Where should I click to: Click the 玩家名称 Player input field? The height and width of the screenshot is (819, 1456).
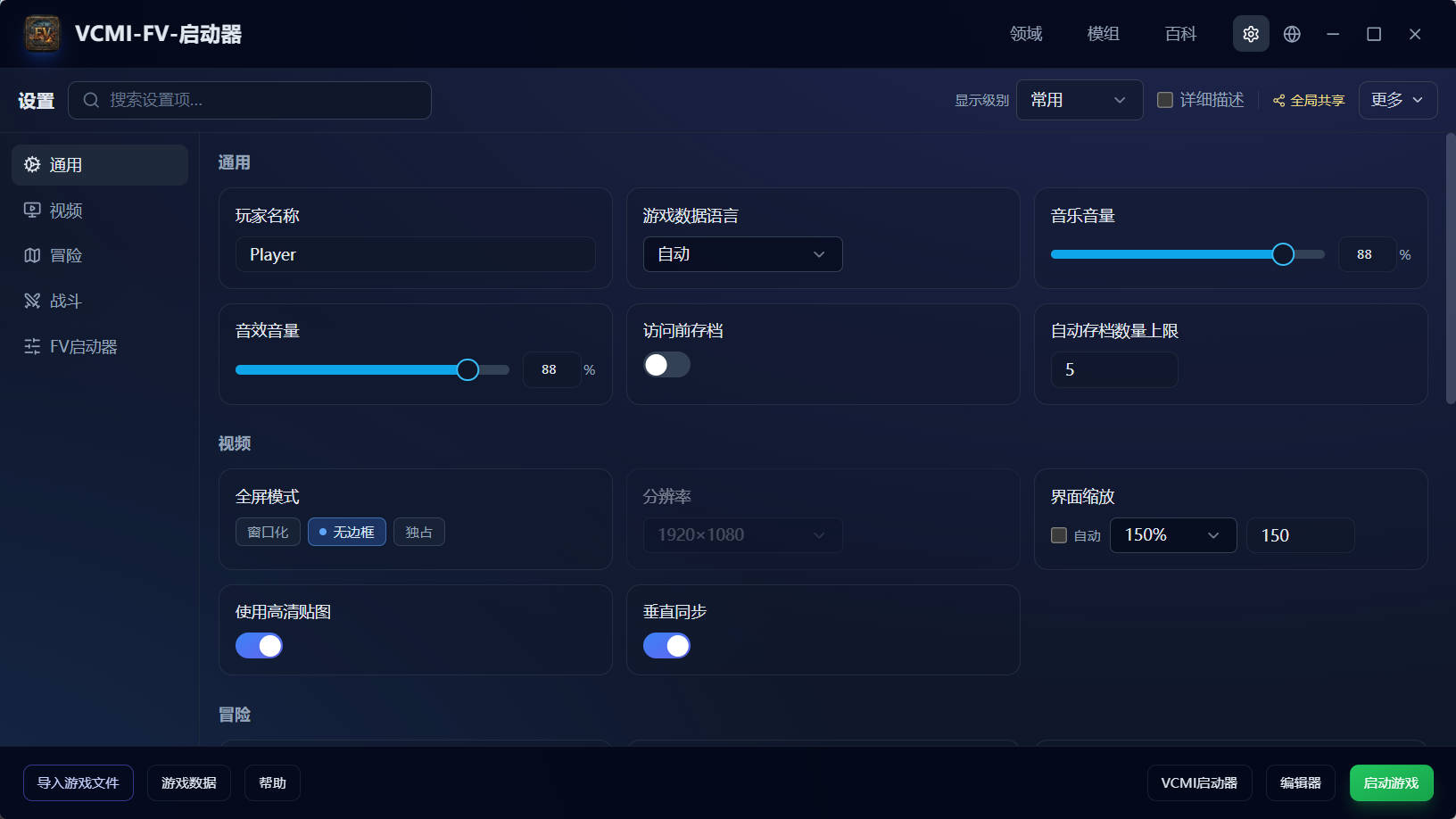(416, 254)
